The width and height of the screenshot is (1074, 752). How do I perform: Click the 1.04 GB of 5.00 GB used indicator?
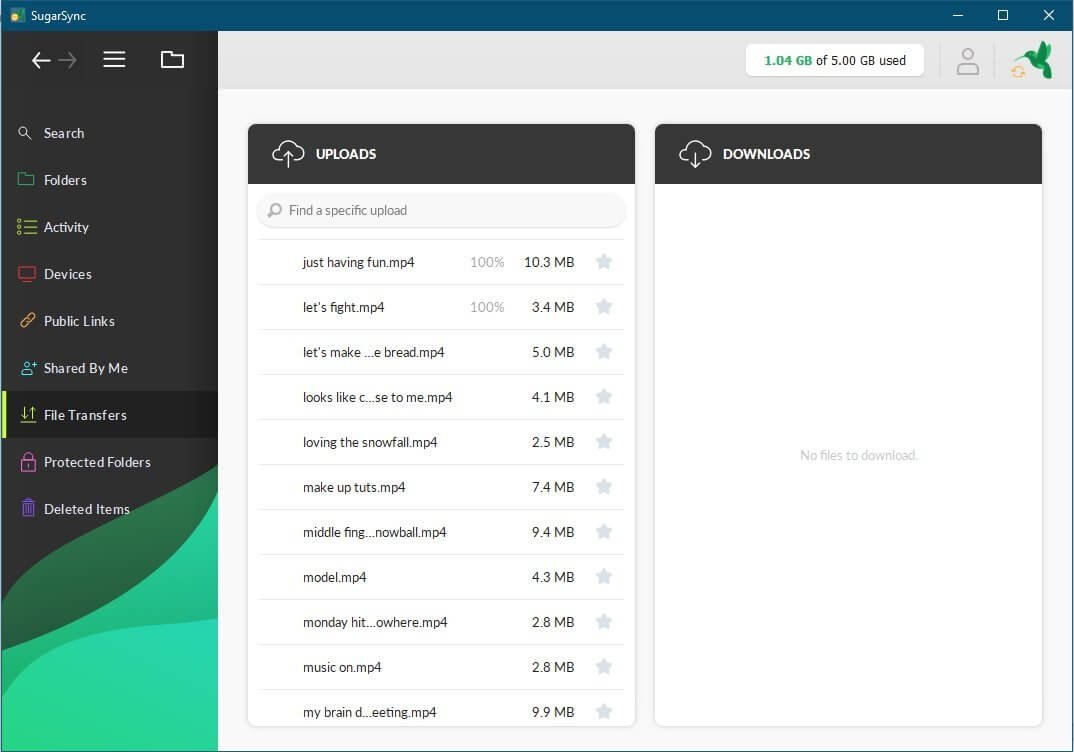coord(834,60)
